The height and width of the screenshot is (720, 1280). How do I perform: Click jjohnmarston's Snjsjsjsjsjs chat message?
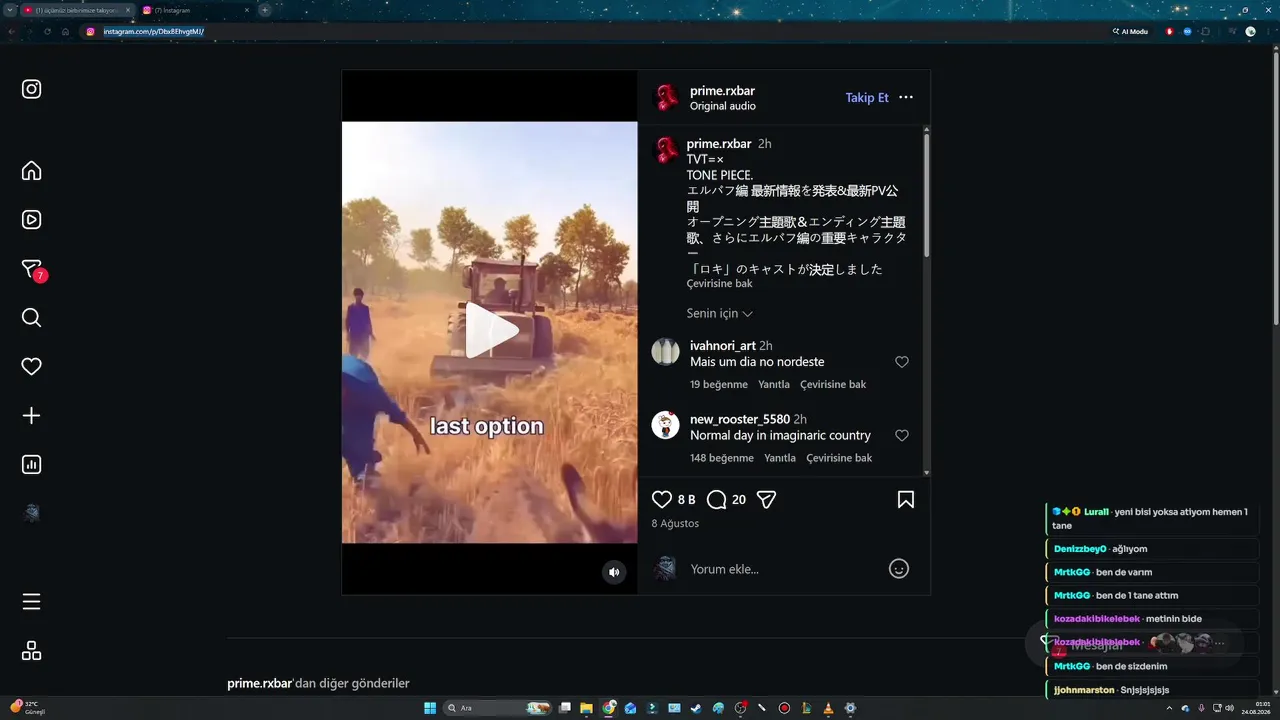click(x=1151, y=690)
